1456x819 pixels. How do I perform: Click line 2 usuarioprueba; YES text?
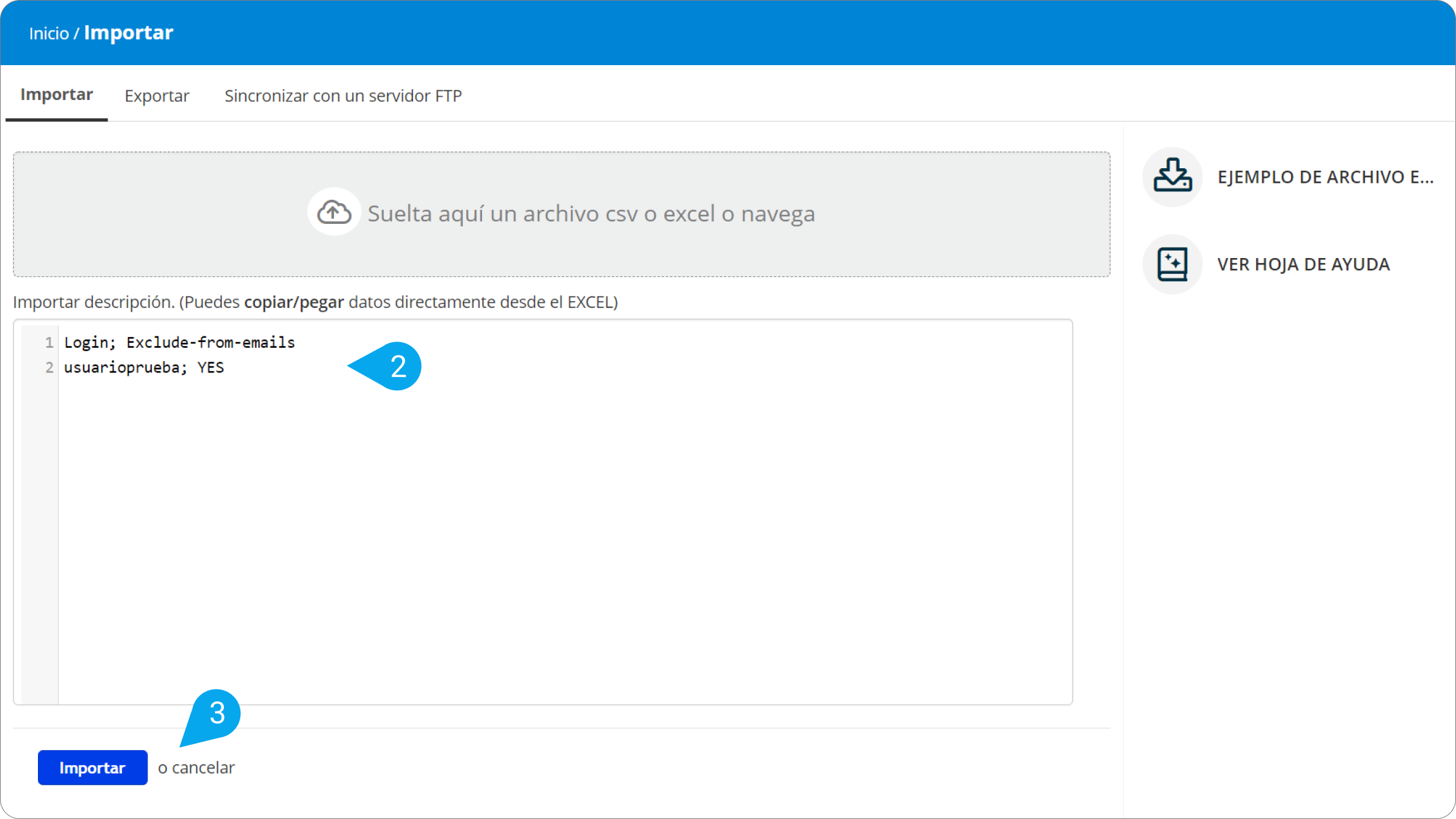(x=144, y=367)
